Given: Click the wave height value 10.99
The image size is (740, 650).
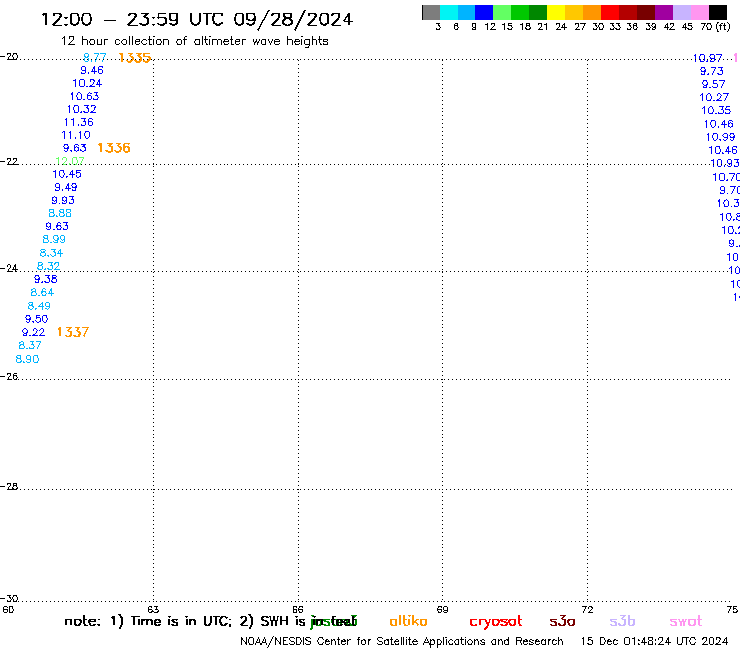Looking at the screenshot, I should [721, 137].
